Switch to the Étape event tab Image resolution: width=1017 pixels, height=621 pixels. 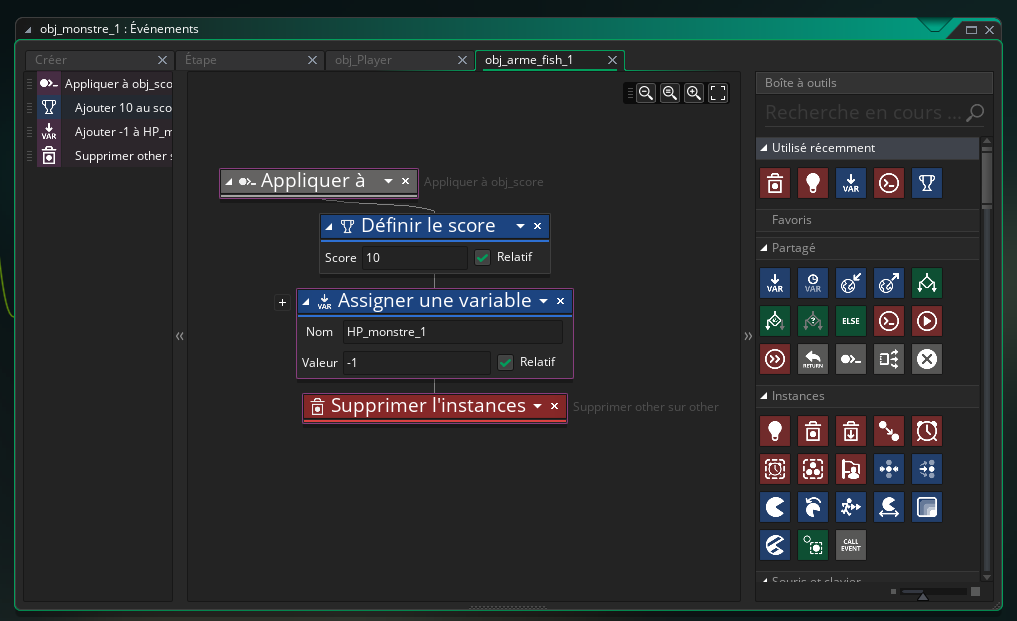[x=200, y=60]
